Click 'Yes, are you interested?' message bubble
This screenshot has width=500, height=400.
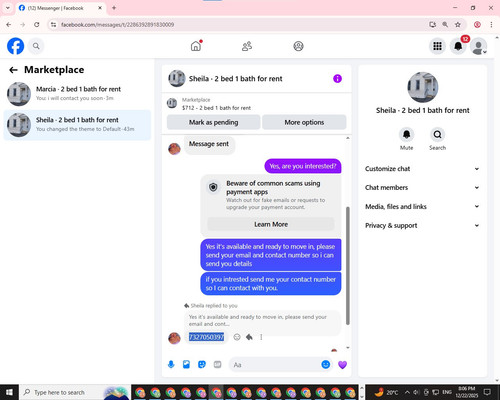click(303, 166)
